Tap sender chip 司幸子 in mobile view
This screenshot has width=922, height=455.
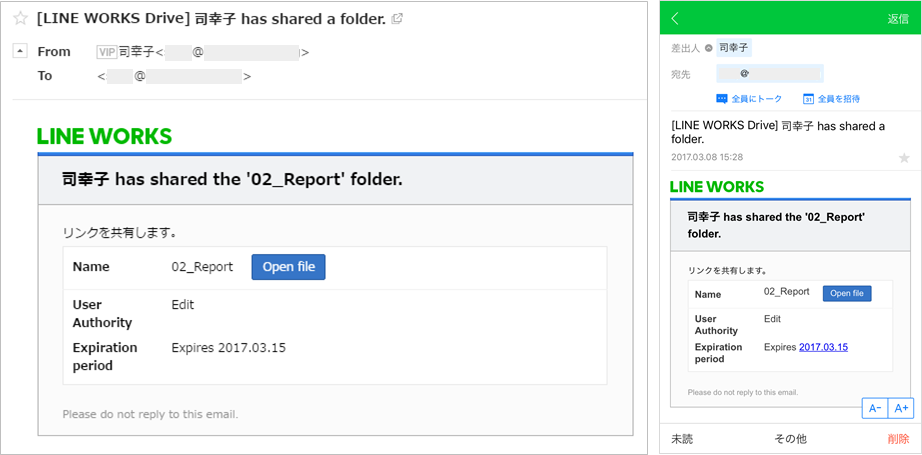click(x=734, y=48)
